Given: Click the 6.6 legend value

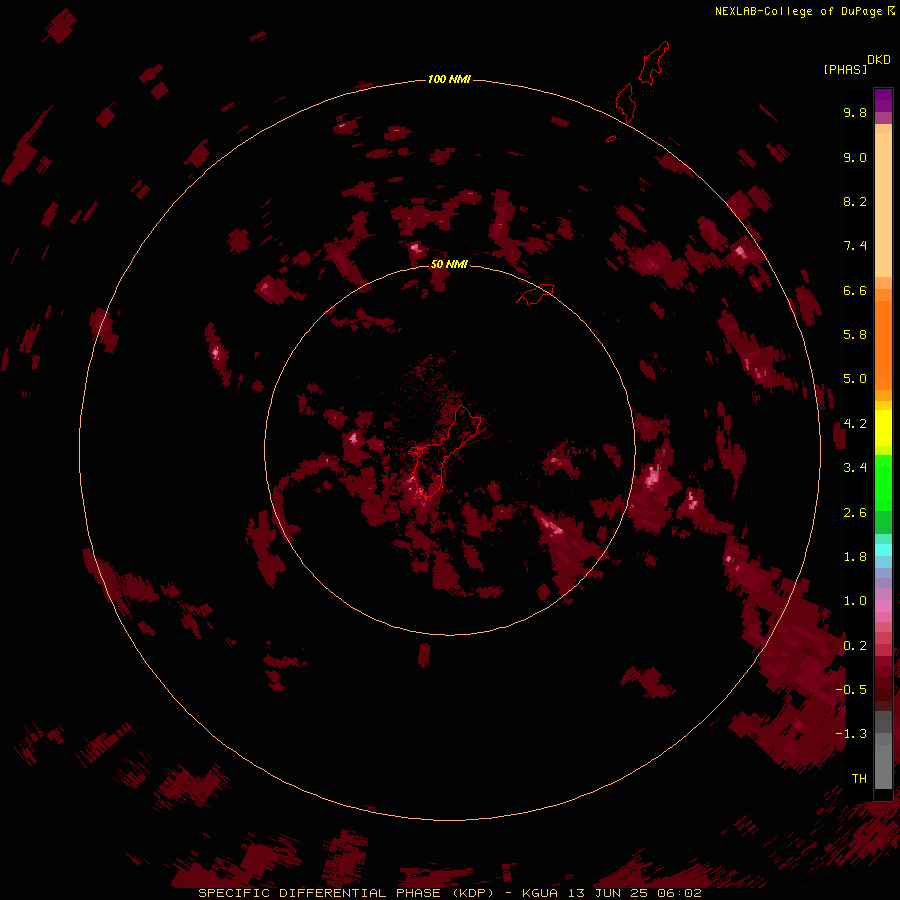Looking at the screenshot, I should point(855,290).
